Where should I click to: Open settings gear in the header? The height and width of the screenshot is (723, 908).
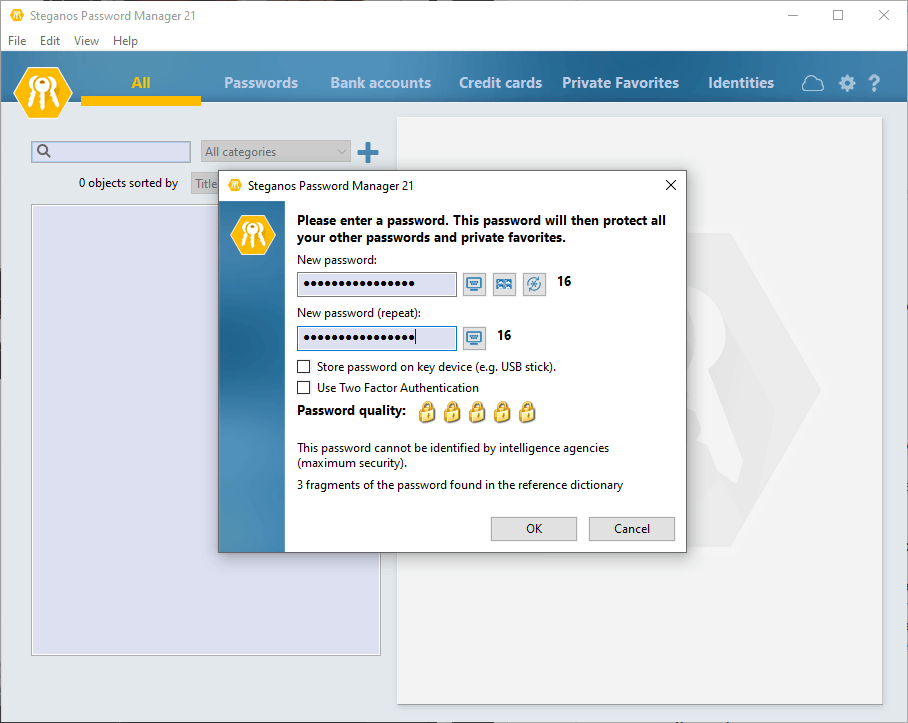(x=847, y=83)
